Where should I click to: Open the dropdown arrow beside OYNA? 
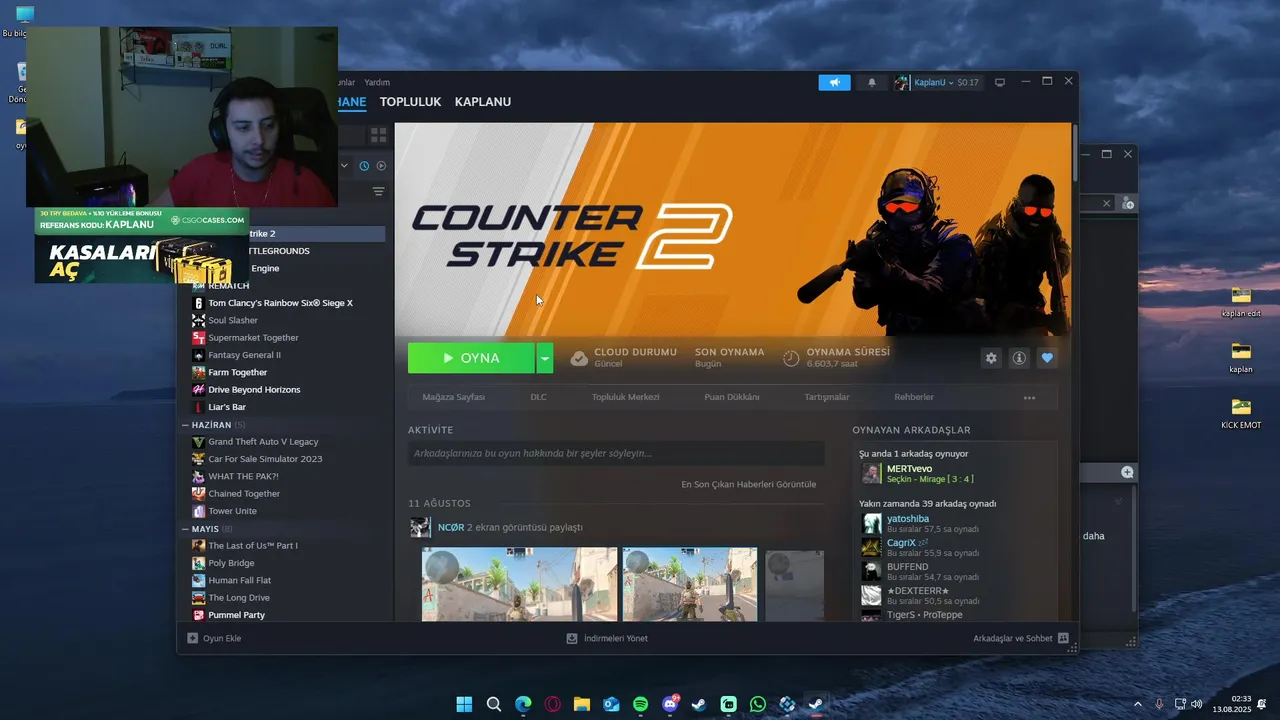coord(544,358)
